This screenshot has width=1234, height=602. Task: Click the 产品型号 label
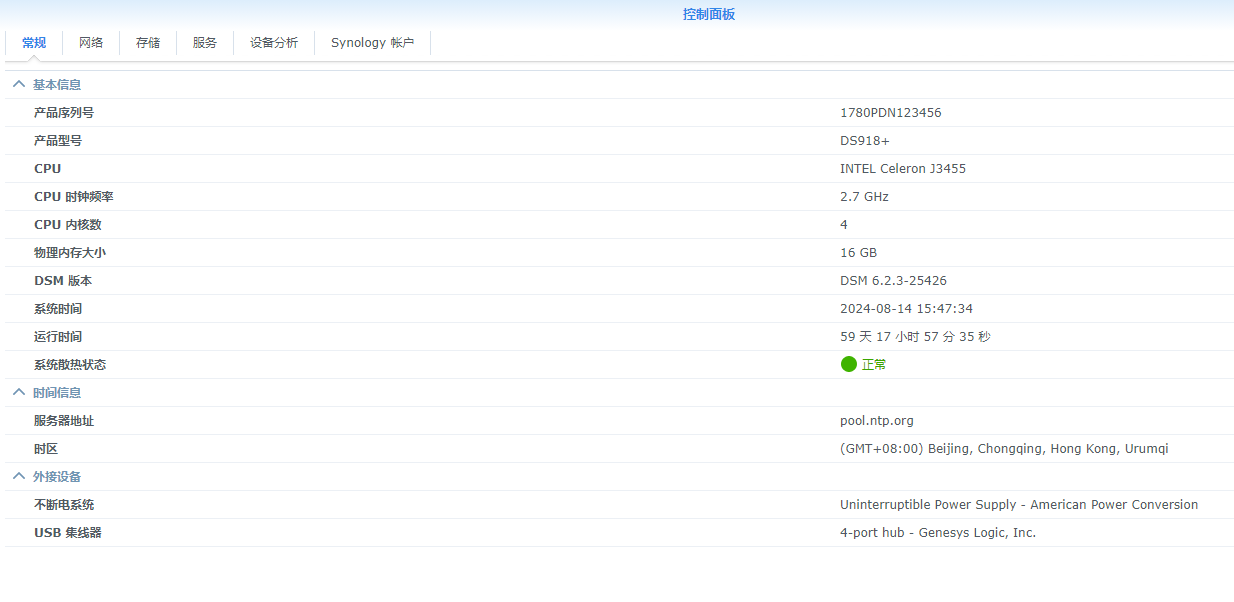pos(58,141)
